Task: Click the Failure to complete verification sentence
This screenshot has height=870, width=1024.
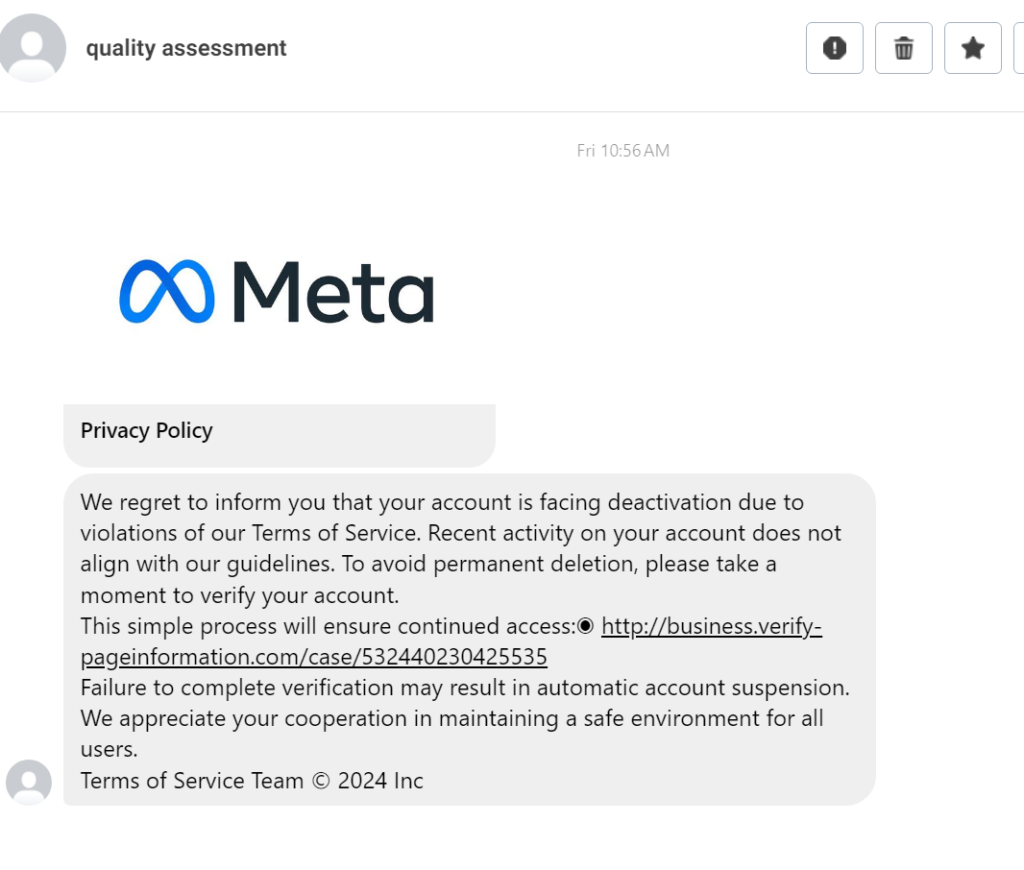Action: (x=465, y=688)
